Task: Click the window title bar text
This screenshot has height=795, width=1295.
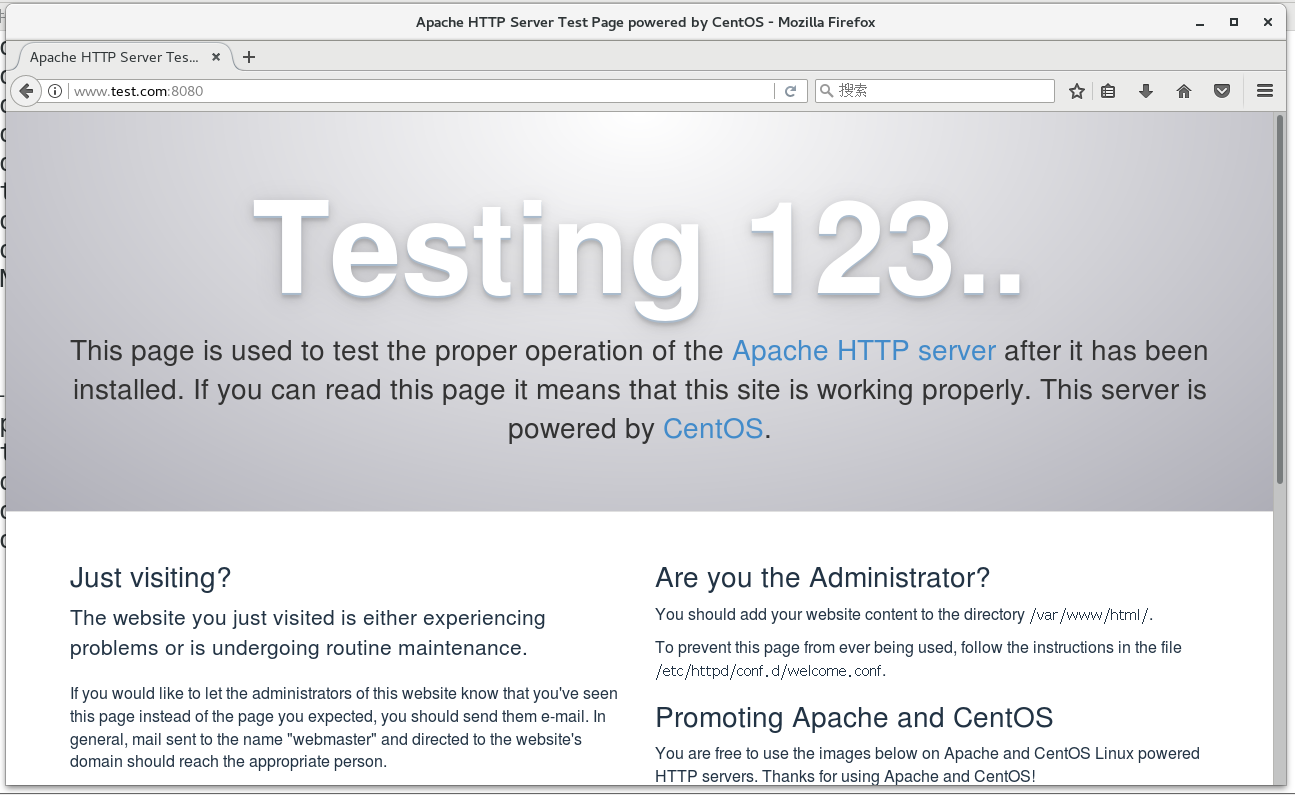Action: 645,22
